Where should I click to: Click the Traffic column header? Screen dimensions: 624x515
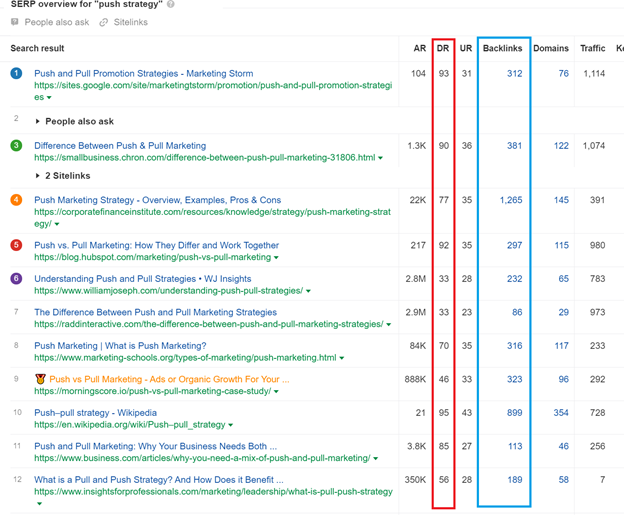[593, 48]
